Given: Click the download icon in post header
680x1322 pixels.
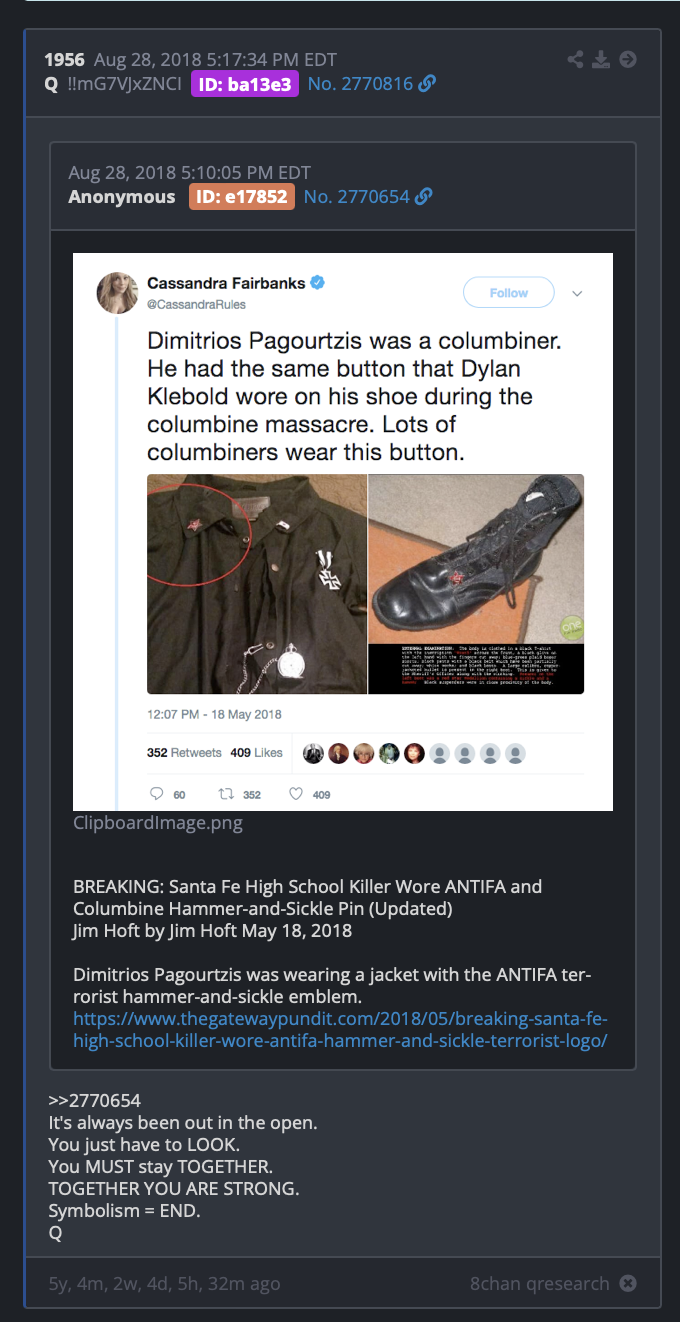Looking at the screenshot, I should (x=601, y=59).
